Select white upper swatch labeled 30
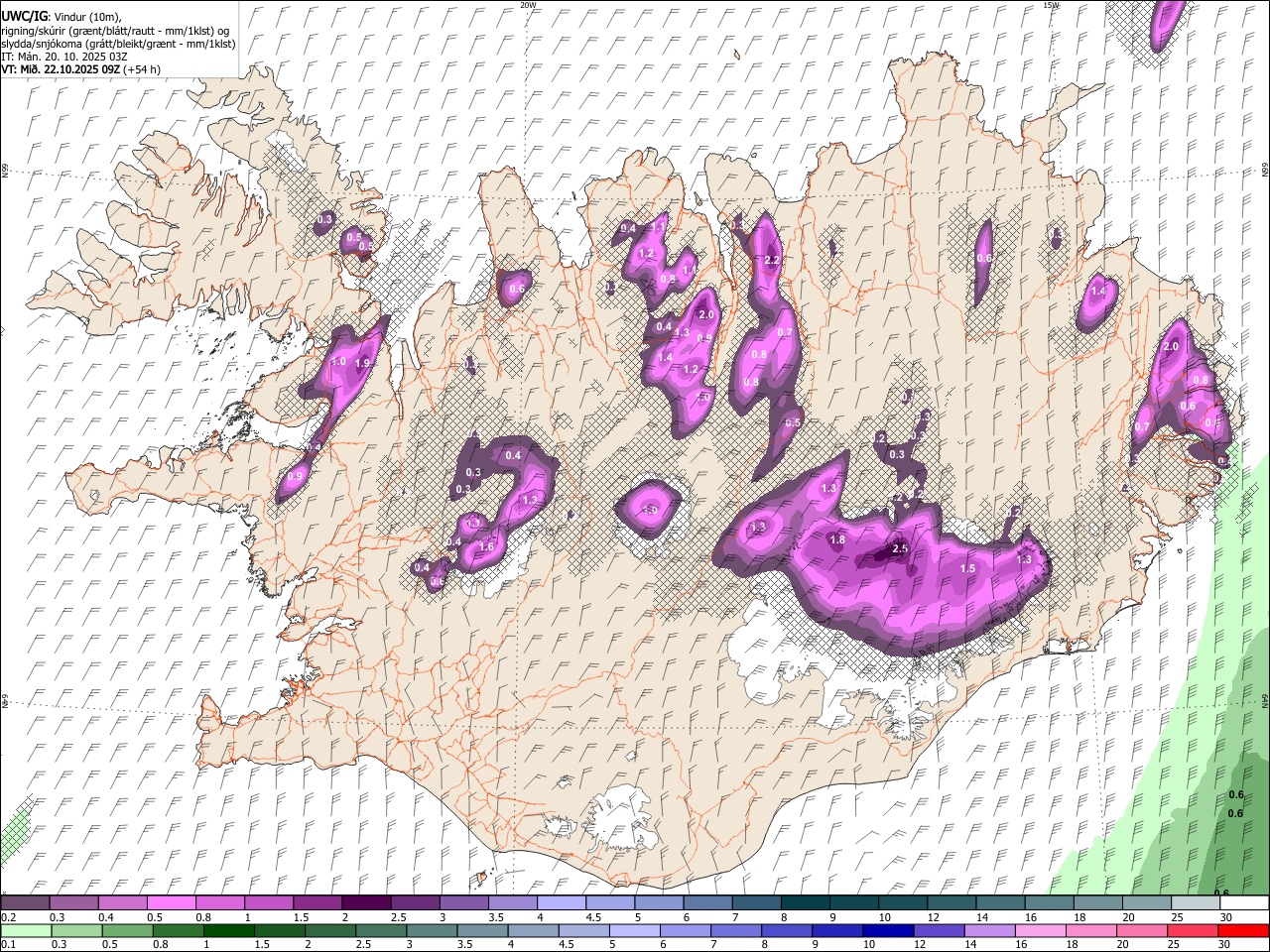Viewport: 1270px width, 952px height. pos(1243,903)
